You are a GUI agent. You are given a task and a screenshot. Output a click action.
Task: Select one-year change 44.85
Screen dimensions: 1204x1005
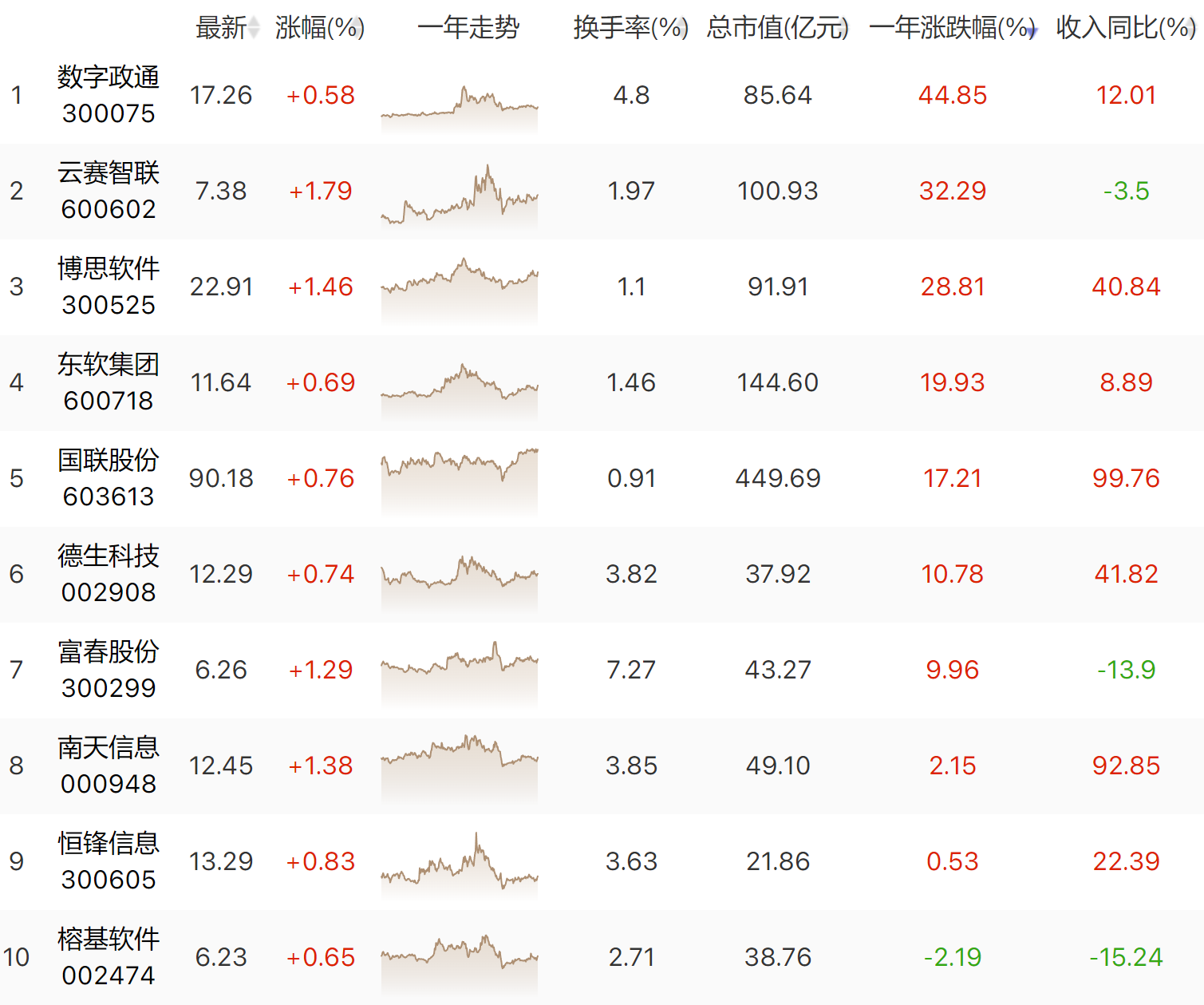[x=953, y=95]
